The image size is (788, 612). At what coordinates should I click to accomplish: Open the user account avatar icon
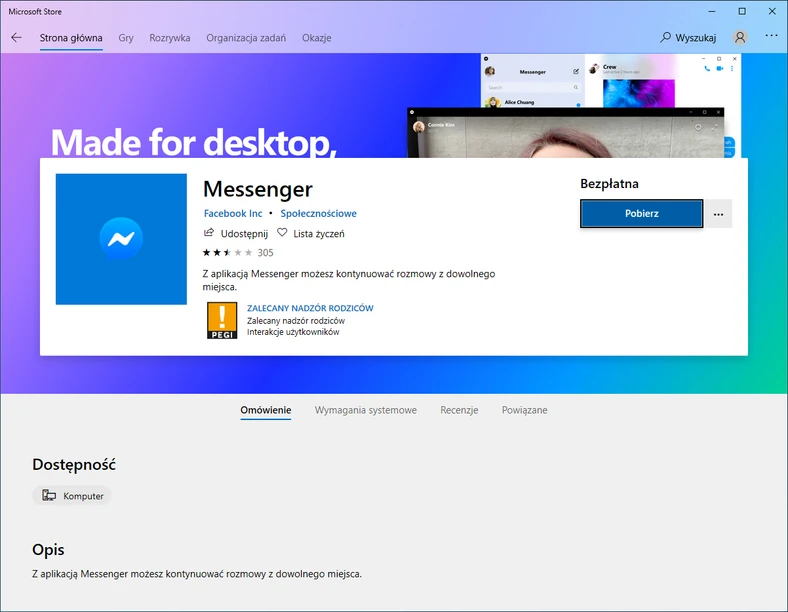pos(740,37)
